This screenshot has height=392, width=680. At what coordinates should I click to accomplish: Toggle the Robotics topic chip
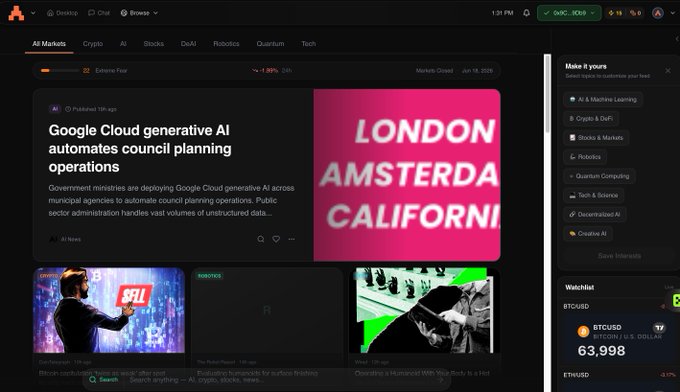(585, 157)
